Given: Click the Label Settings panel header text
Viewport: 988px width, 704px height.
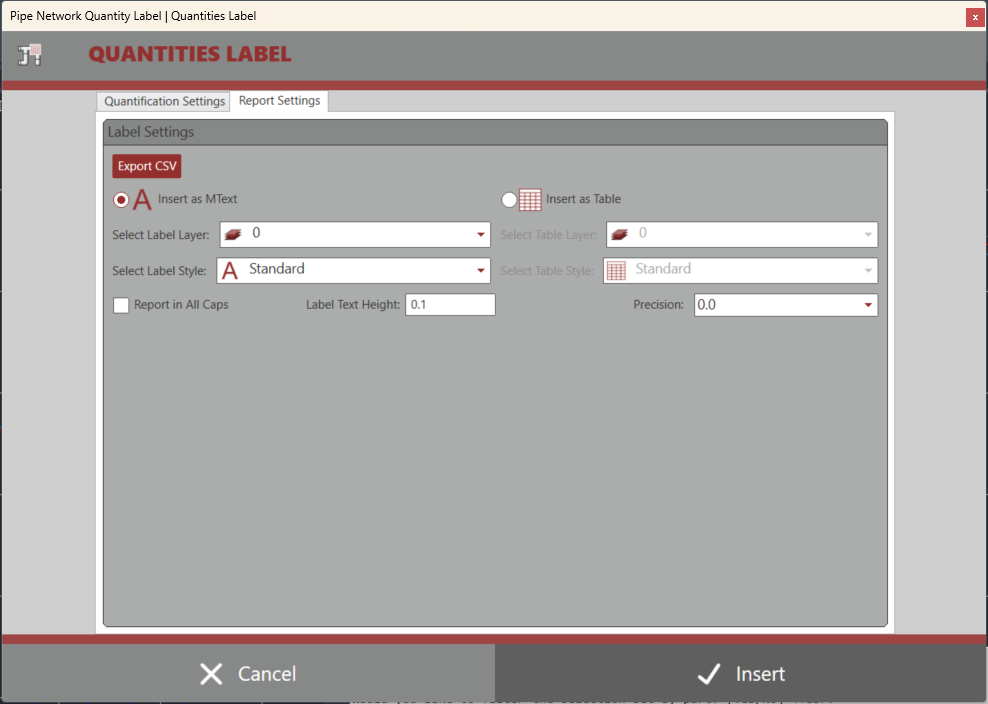Looking at the screenshot, I should tap(151, 132).
